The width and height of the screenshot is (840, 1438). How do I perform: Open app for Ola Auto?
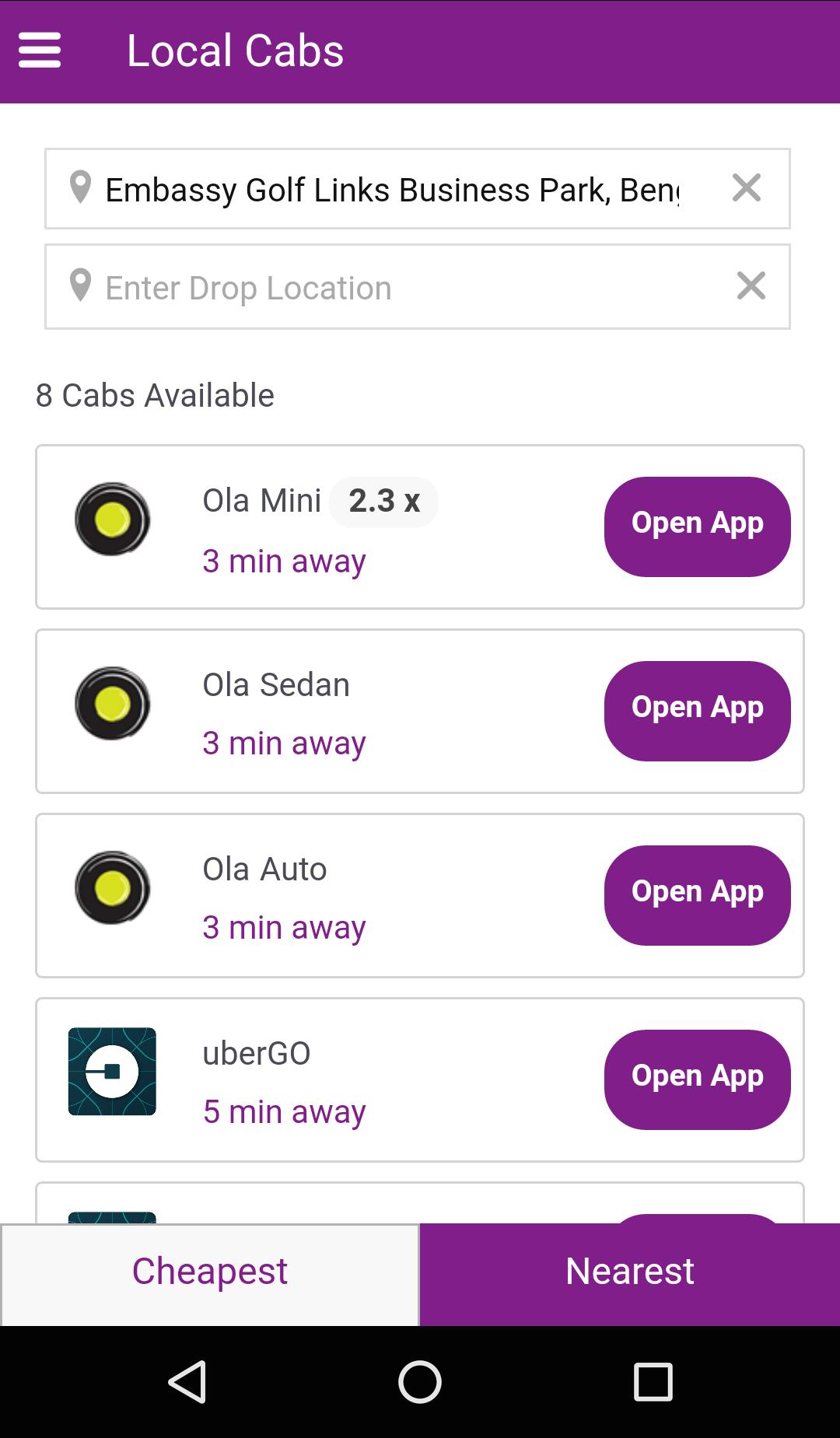(697, 895)
